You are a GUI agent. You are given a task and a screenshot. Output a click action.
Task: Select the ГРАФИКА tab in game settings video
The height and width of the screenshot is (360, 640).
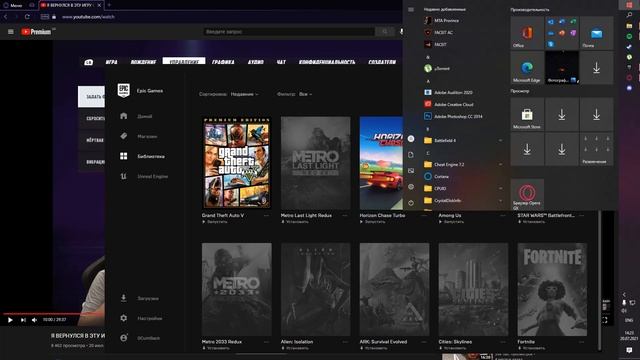click(223, 62)
